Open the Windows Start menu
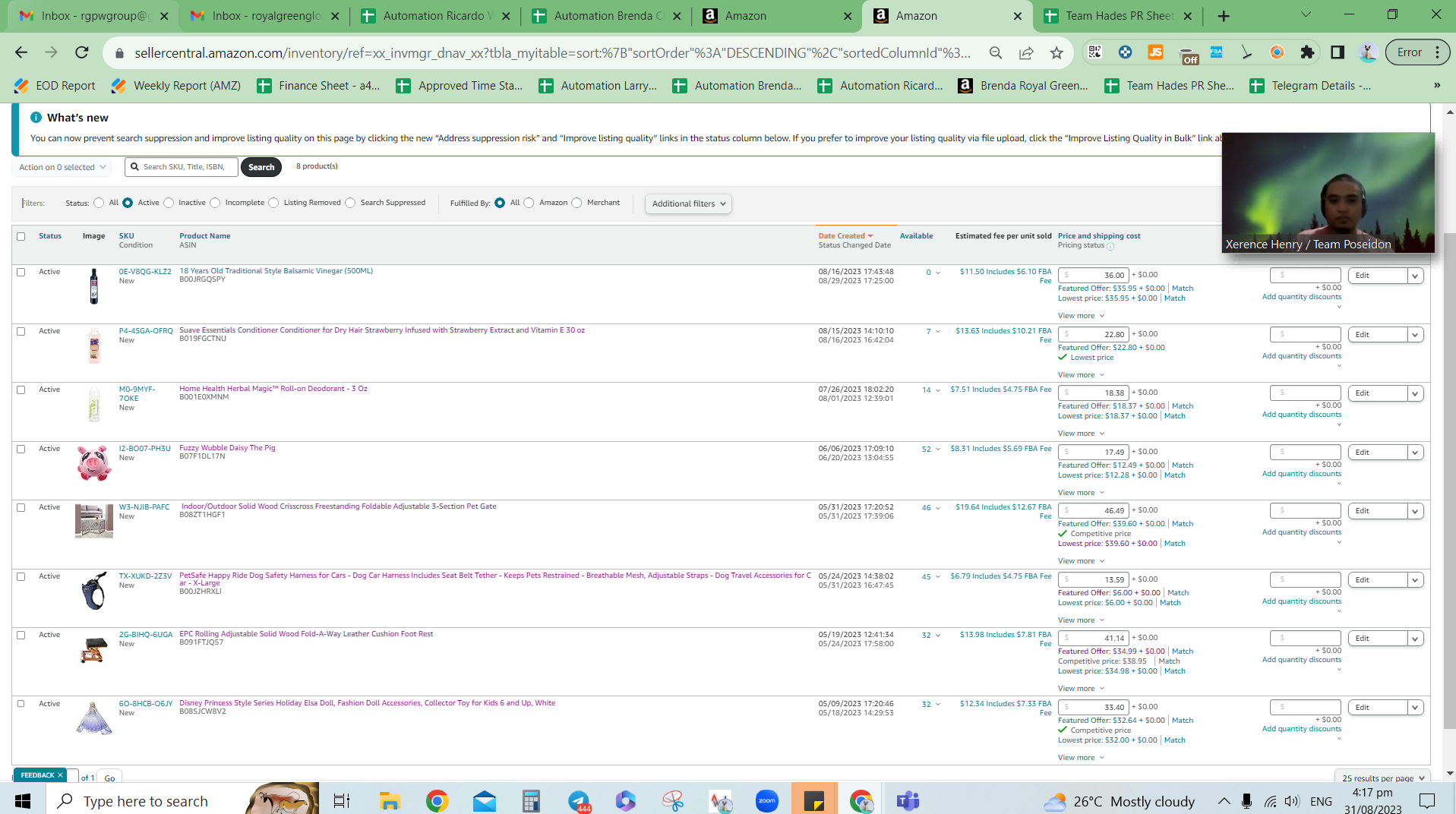 [23, 800]
